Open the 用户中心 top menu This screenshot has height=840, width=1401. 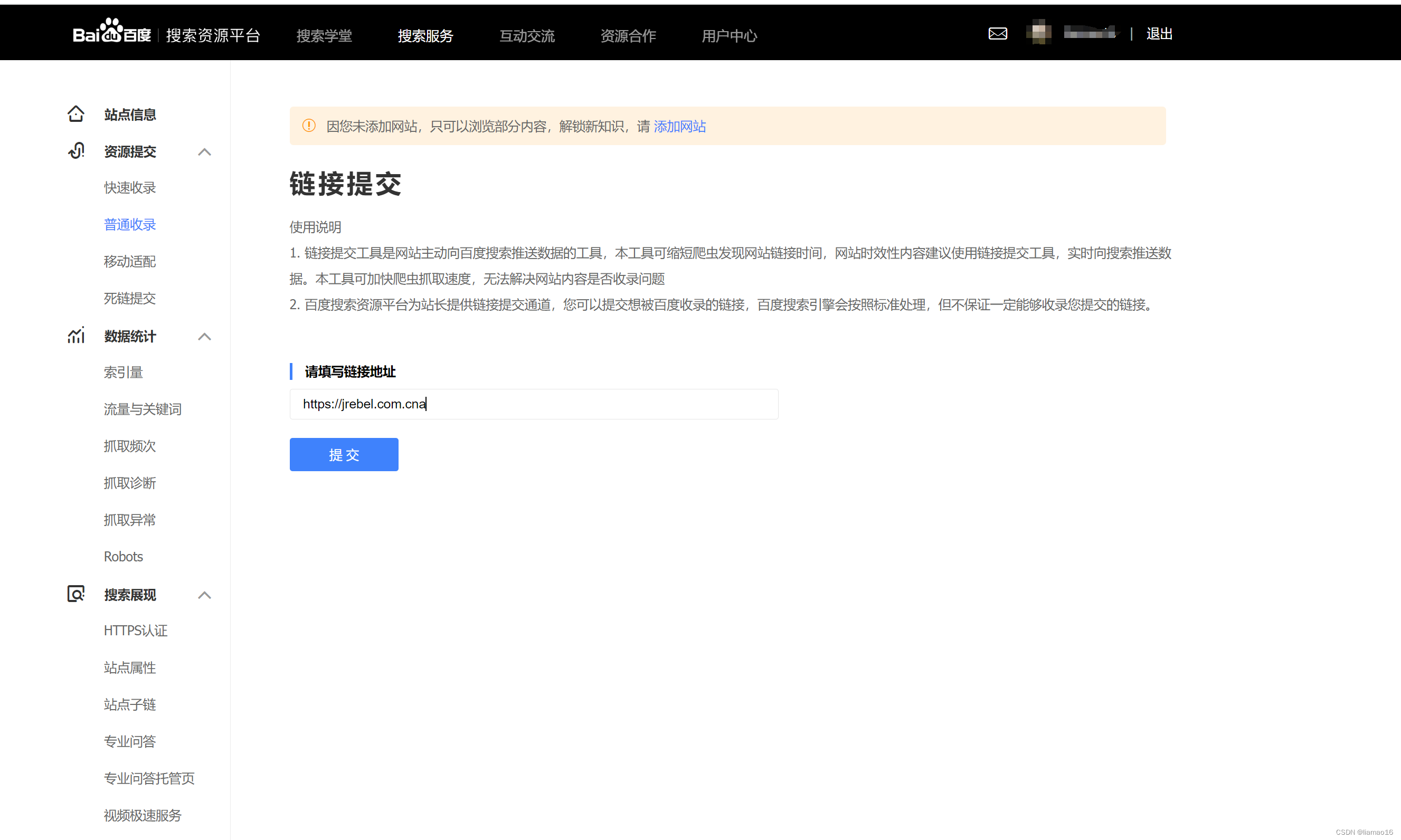point(729,36)
